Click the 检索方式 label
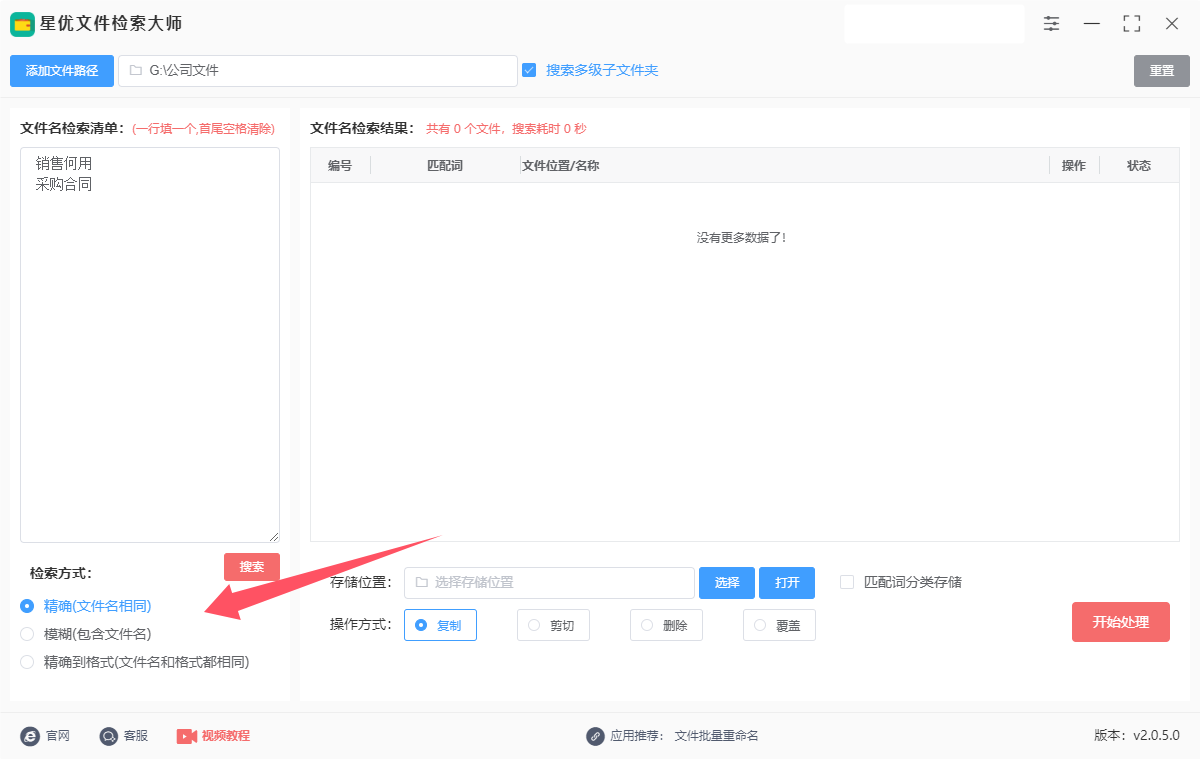 (x=61, y=574)
